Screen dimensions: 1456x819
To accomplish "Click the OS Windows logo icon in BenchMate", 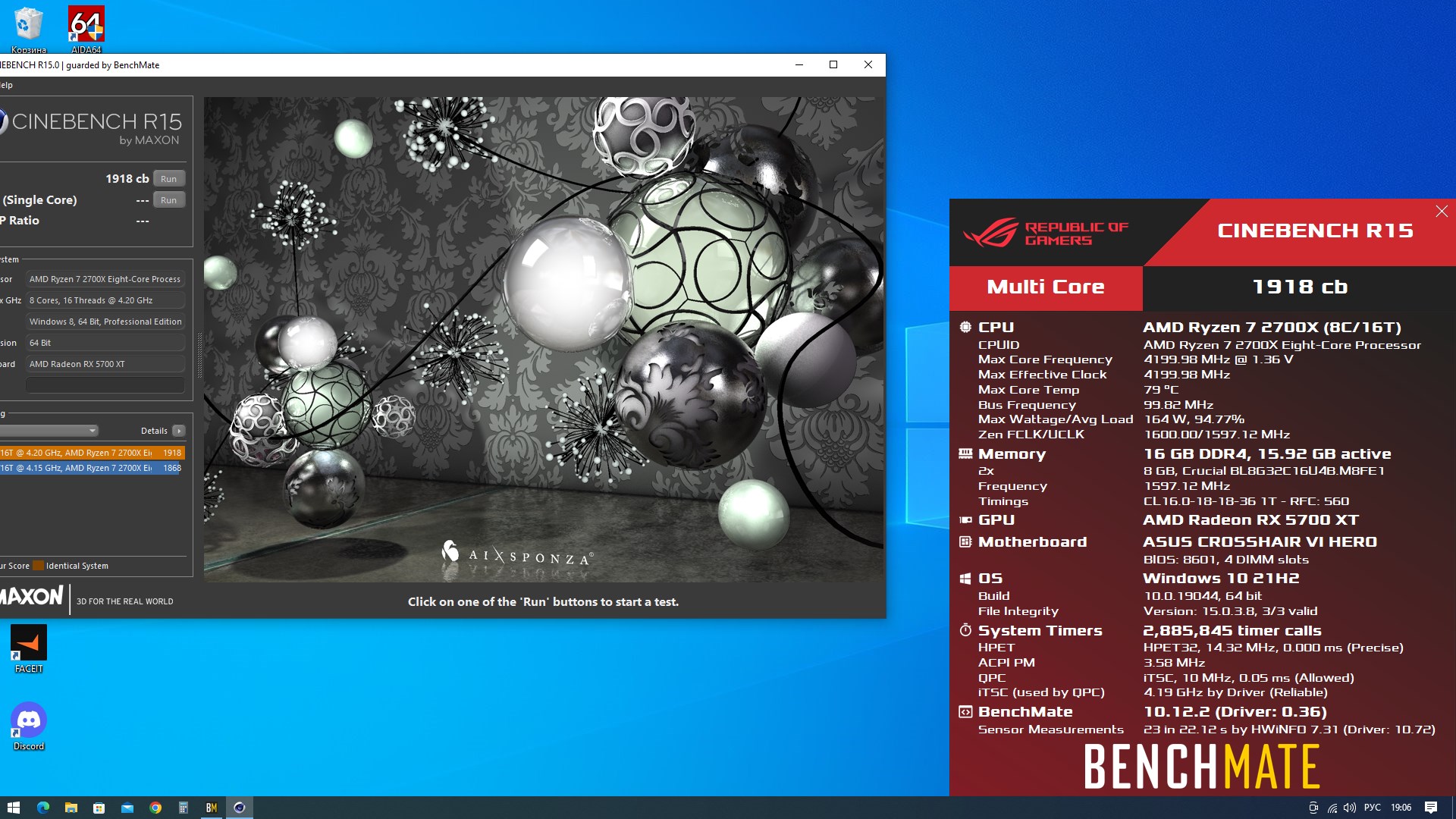I will (x=965, y=579).
